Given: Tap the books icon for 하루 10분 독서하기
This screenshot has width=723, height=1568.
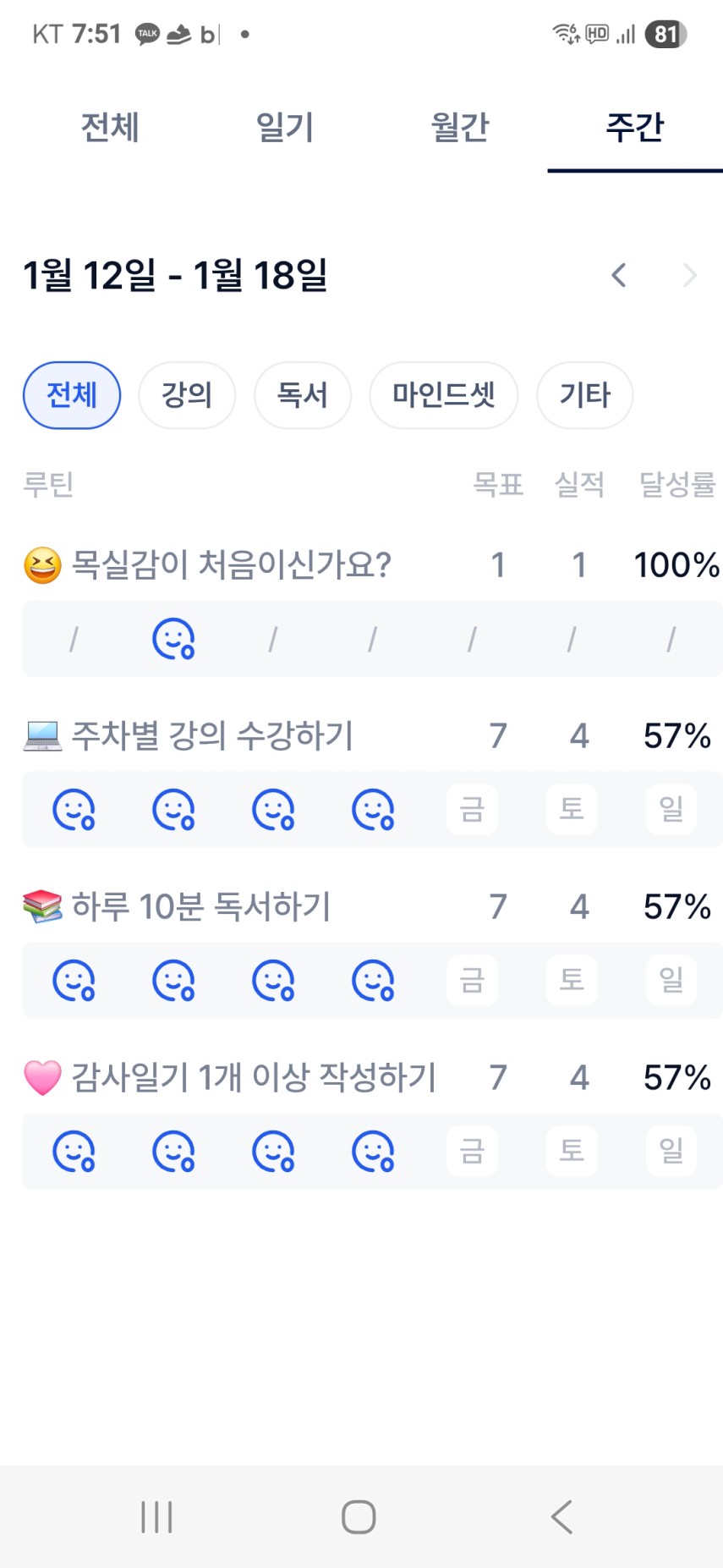Looking at the screenshot, I should [42, 906].
